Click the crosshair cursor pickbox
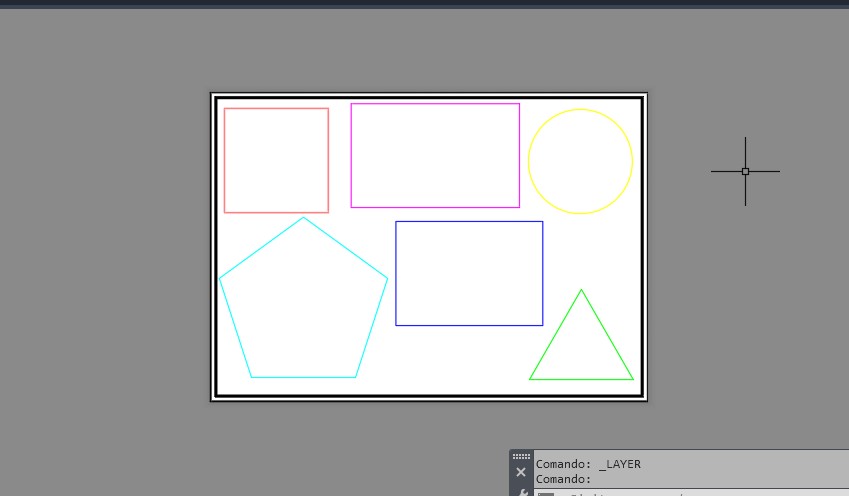Screen dimensions: 849x496 (745, 171)
